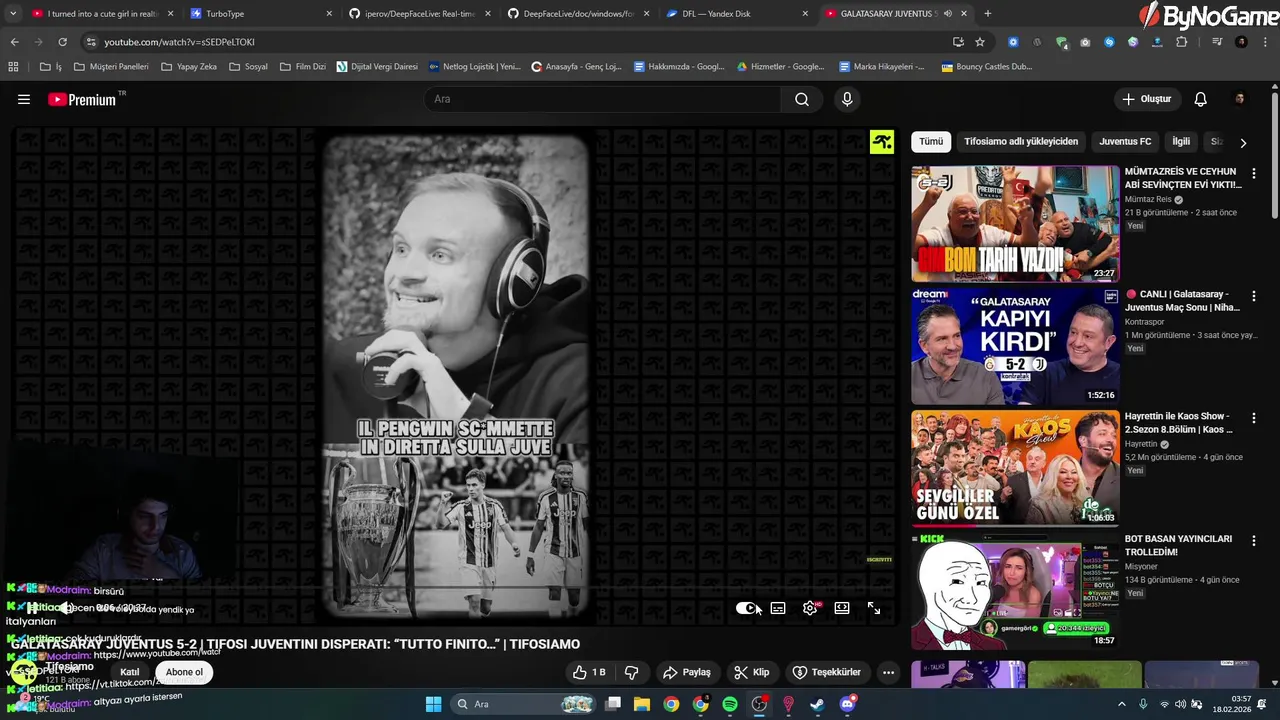Select the Tümü filter chip
The width and height of the screenshot is (1280, 720).
[931, 142]
